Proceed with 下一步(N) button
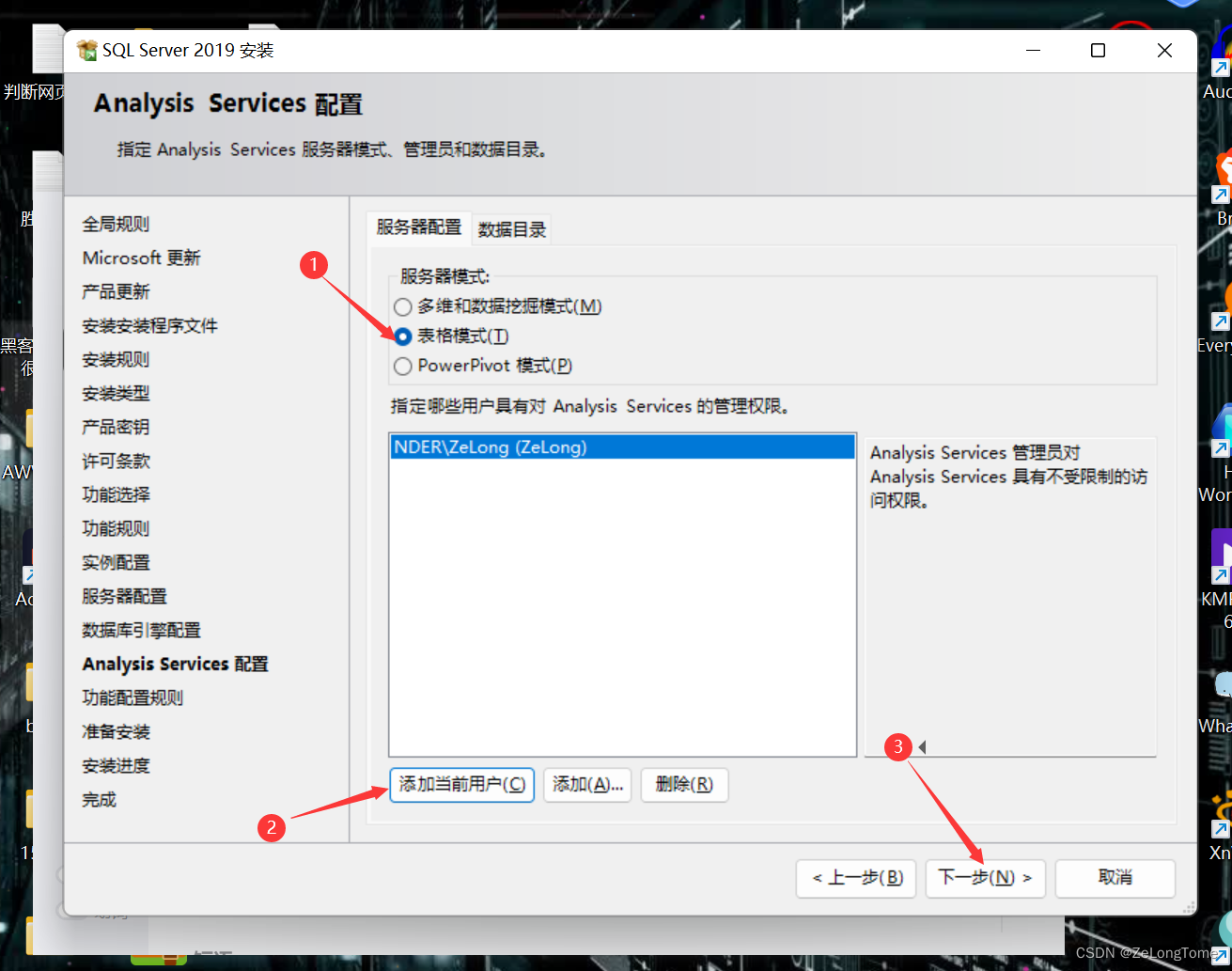Screen dimensions: 1232x971 click(x=985, y=878)
